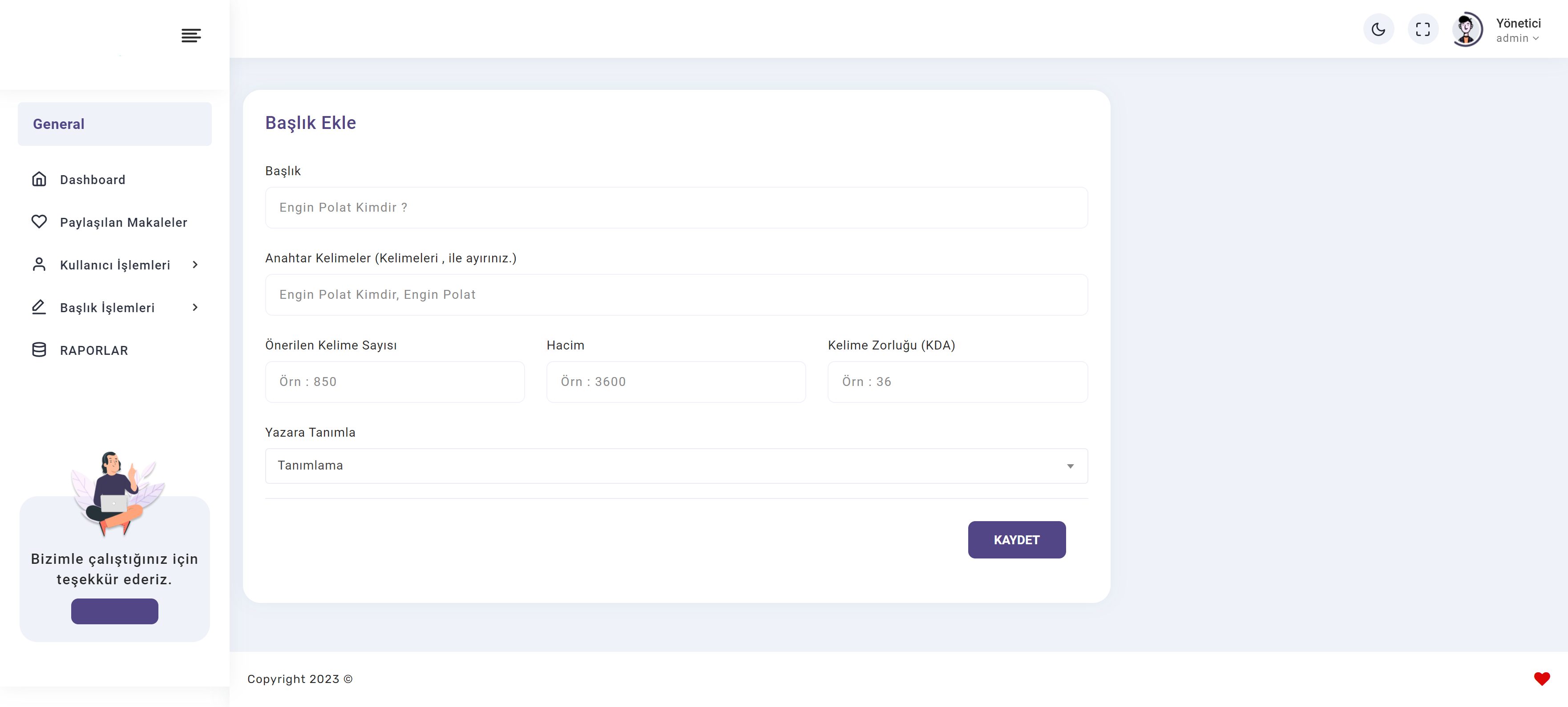This screenshot has width=1568, height=707.
Task: Open the admin user dropdown menu
Action: (x=1517, y=38)
